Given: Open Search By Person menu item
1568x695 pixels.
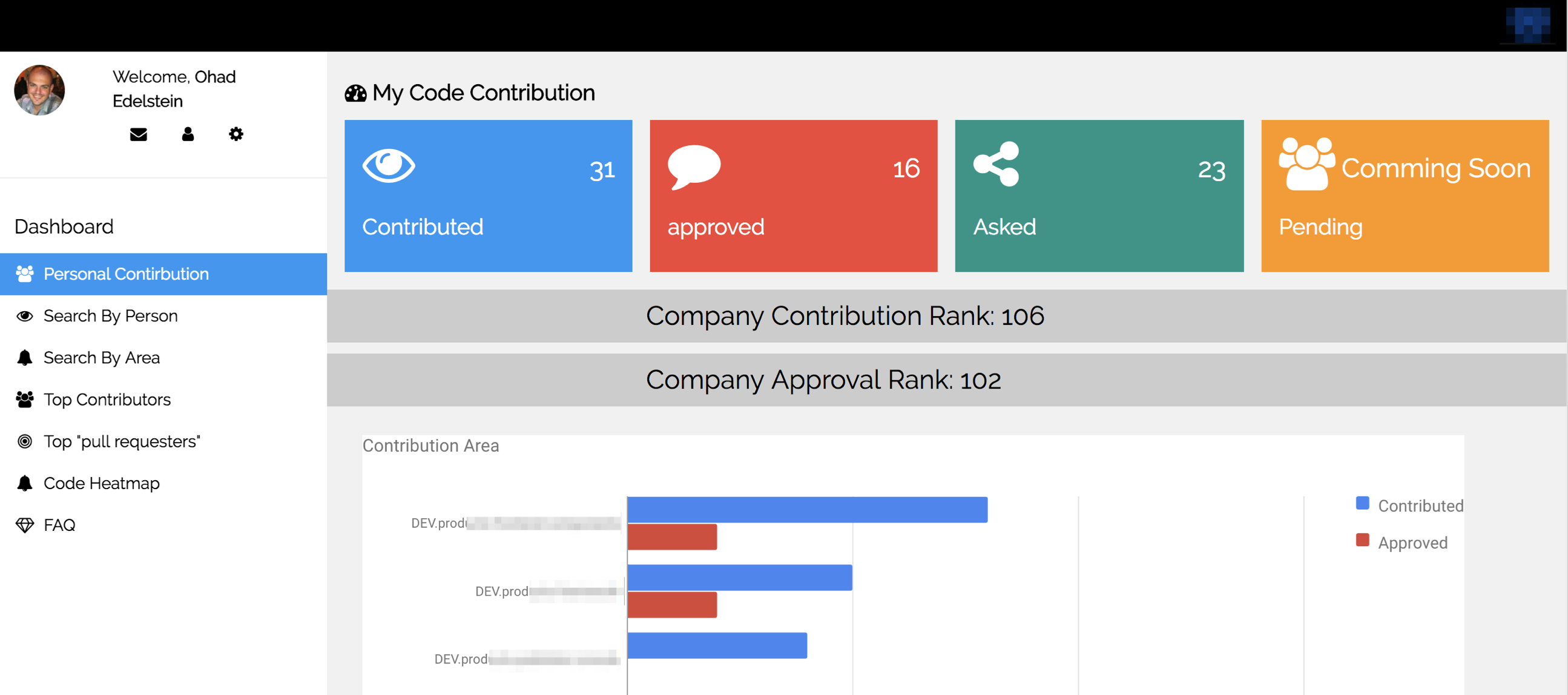Looking at the screenshot, I should [110, 316].
